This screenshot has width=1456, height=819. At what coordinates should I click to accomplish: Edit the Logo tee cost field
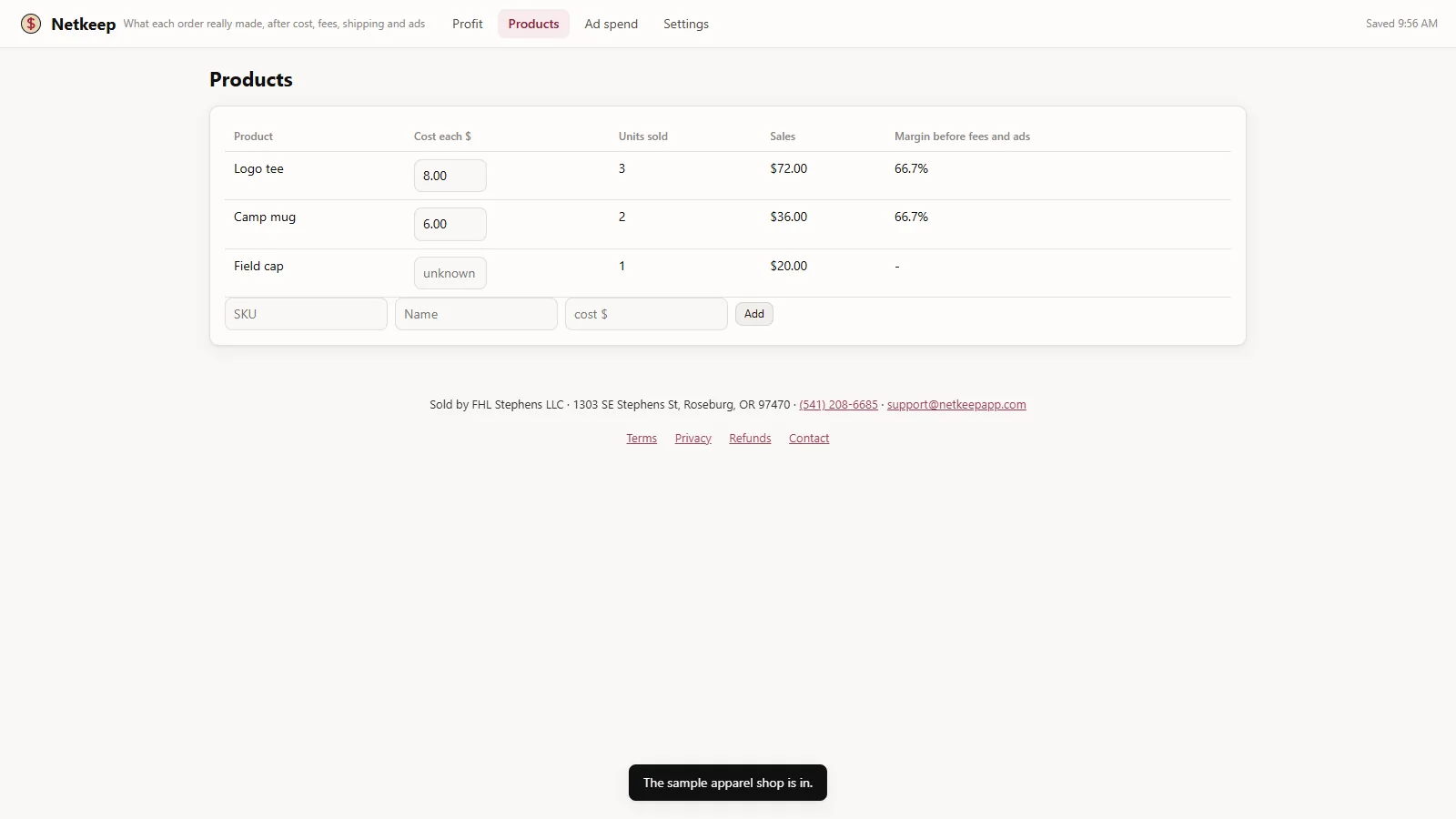(x=450, y=176)
